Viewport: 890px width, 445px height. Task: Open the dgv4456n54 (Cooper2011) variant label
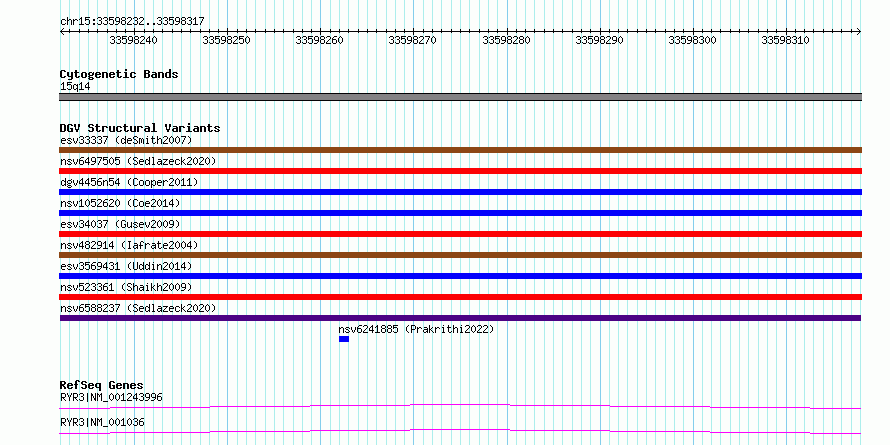(129, 182)
